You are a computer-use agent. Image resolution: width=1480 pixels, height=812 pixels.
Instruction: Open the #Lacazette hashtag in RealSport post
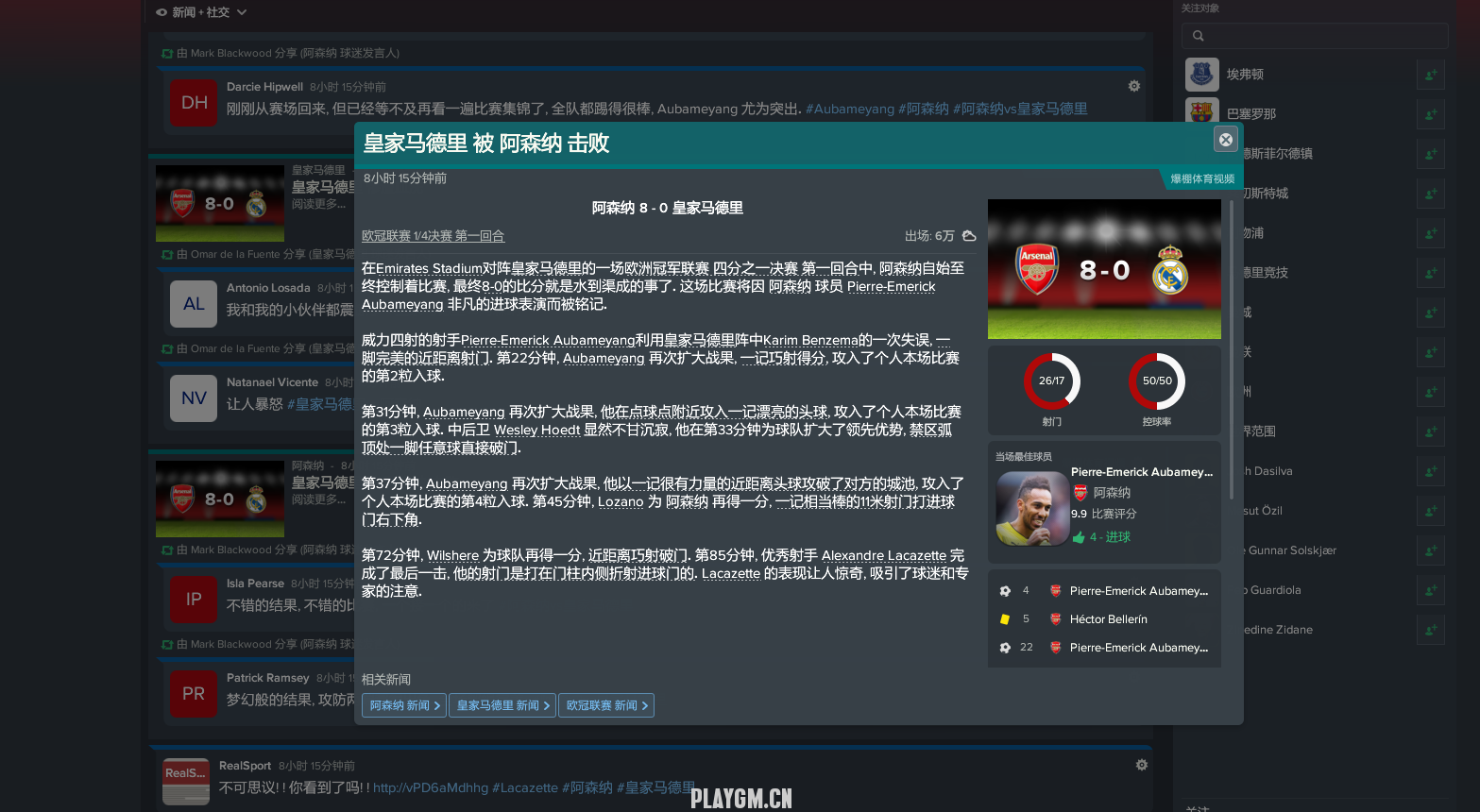pos(525,787)
